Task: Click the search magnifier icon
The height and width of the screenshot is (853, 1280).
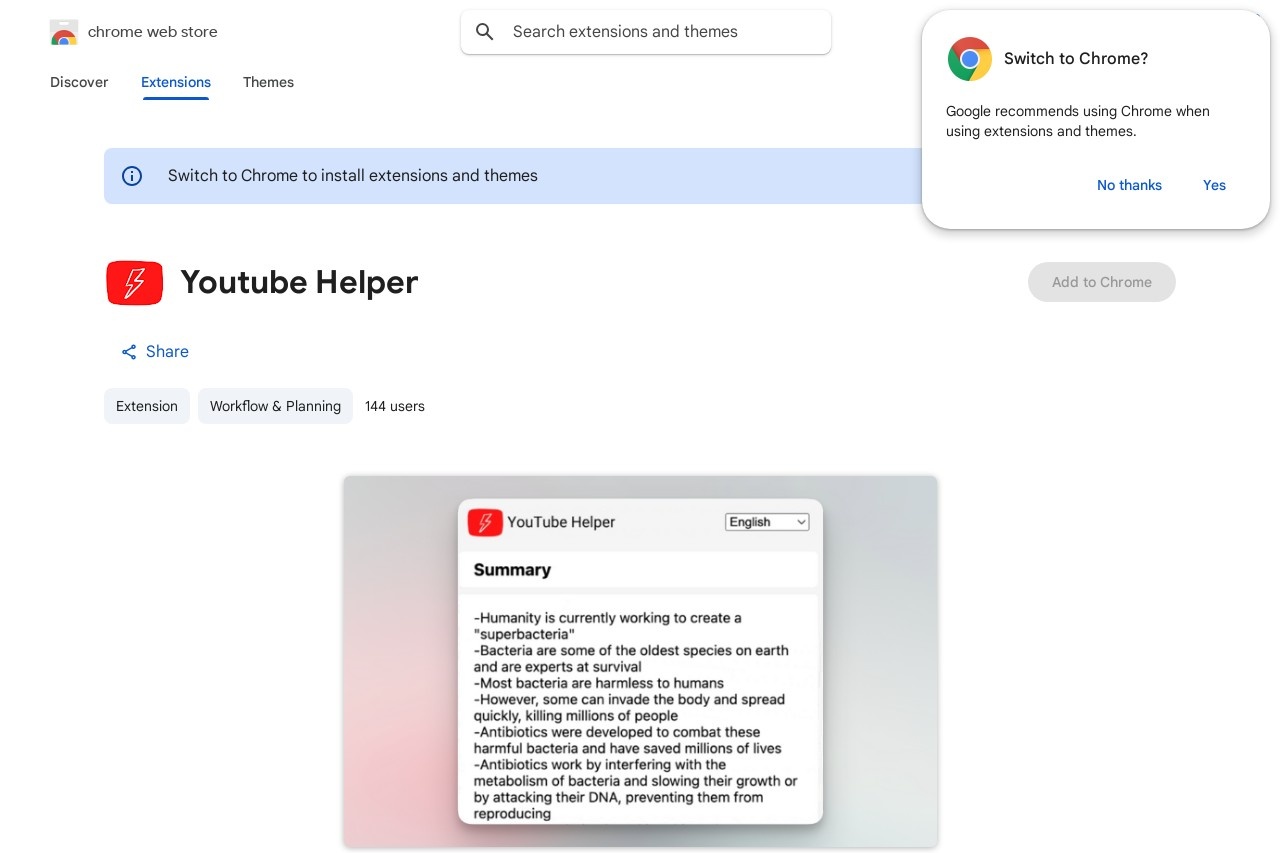Action: point(485,32)
